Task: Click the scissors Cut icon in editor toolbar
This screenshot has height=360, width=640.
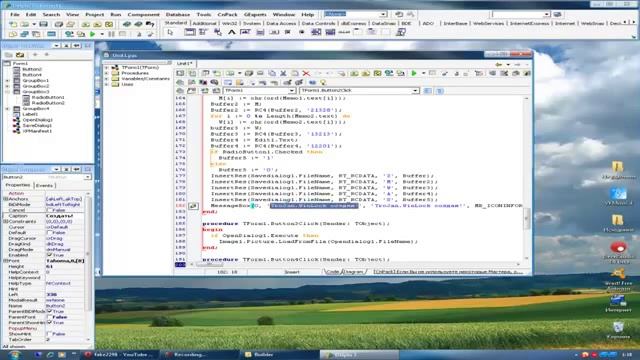Action: click(x=283, y=73)
